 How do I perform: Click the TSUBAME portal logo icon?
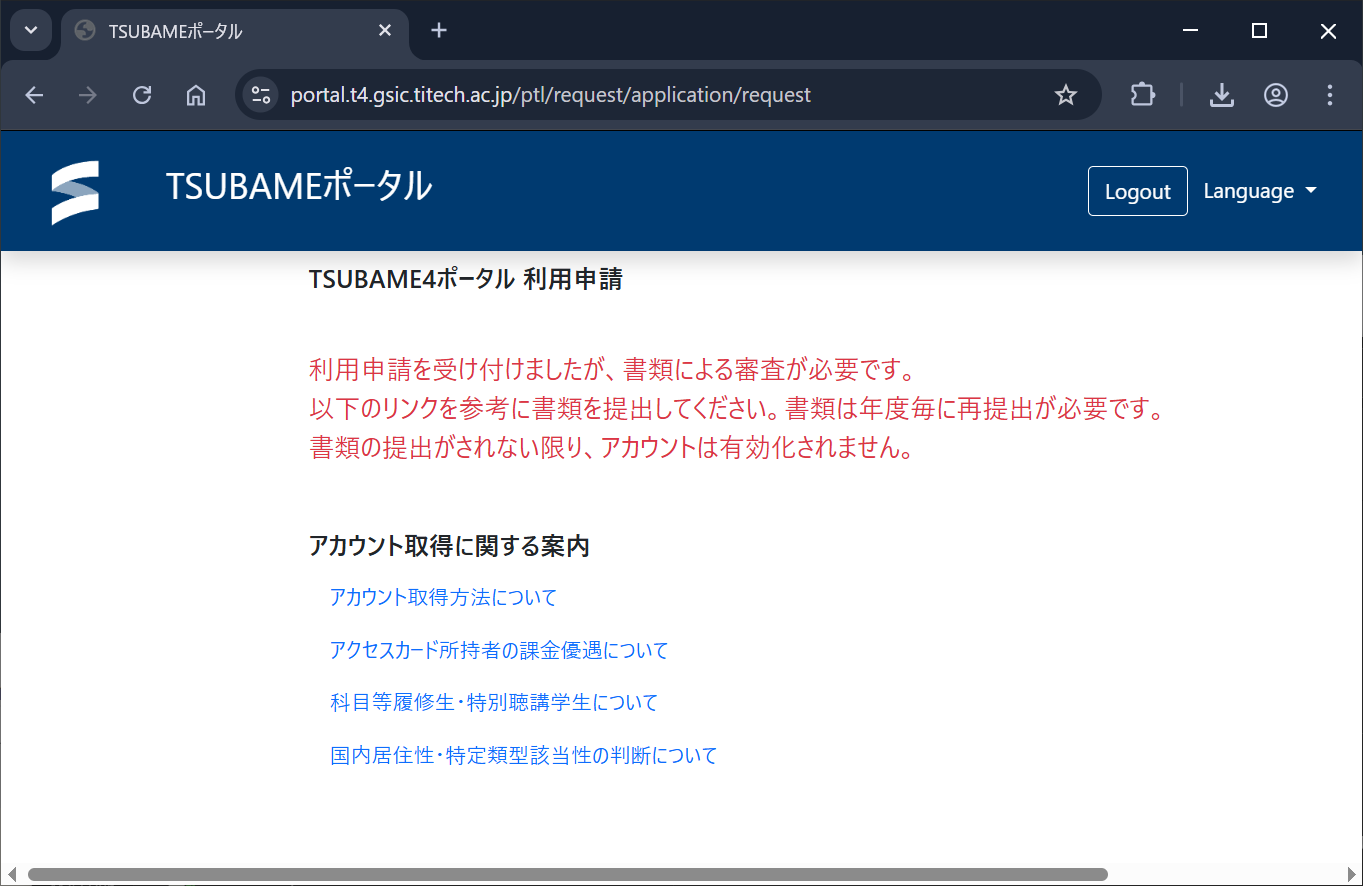[75, 192]
